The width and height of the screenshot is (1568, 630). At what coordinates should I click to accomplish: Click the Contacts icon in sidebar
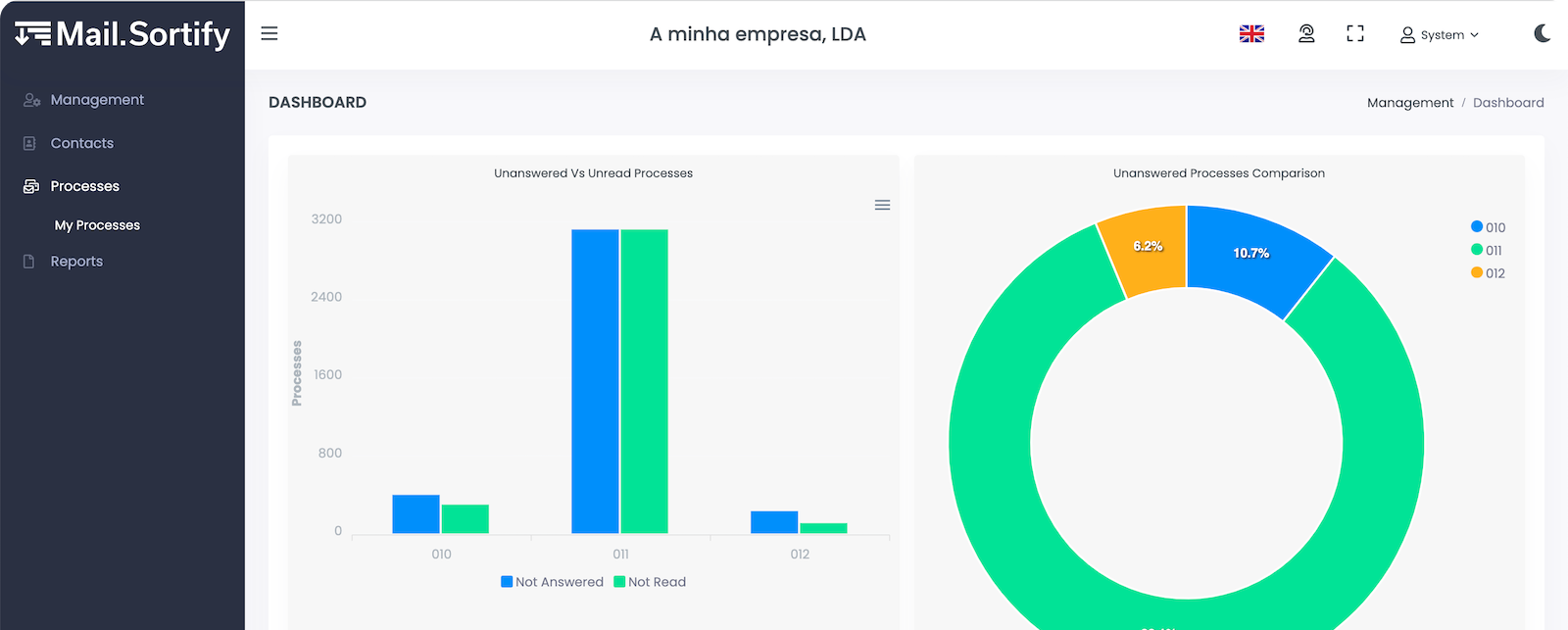coord(29,143)
